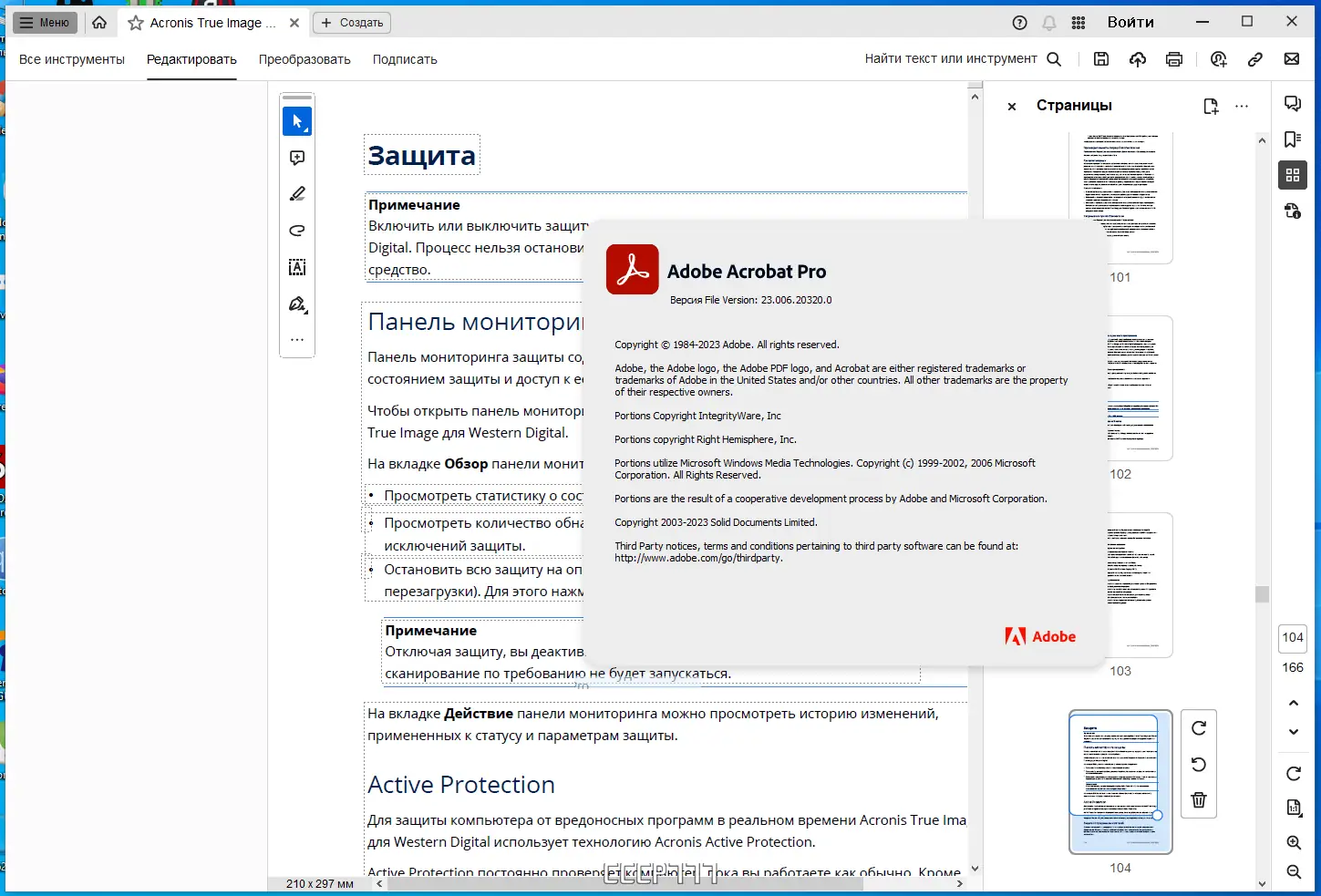Image resolution: width=1321 pixels, height=896 pixels.
Task: Switch to the Преобразовать tab
Action: pos(304,59)
